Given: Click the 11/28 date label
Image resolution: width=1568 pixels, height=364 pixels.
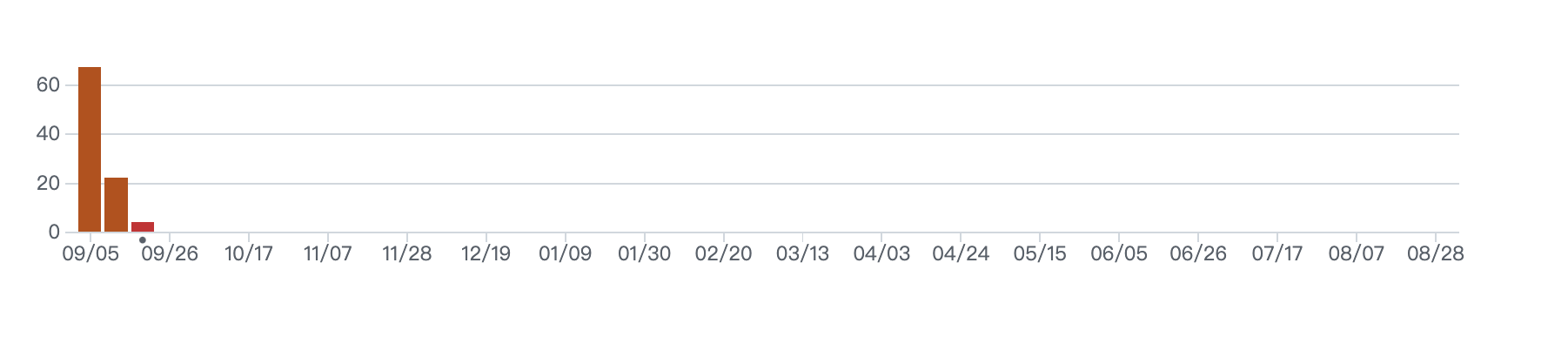Looking at the screenshot, I should tap(407, 253).
